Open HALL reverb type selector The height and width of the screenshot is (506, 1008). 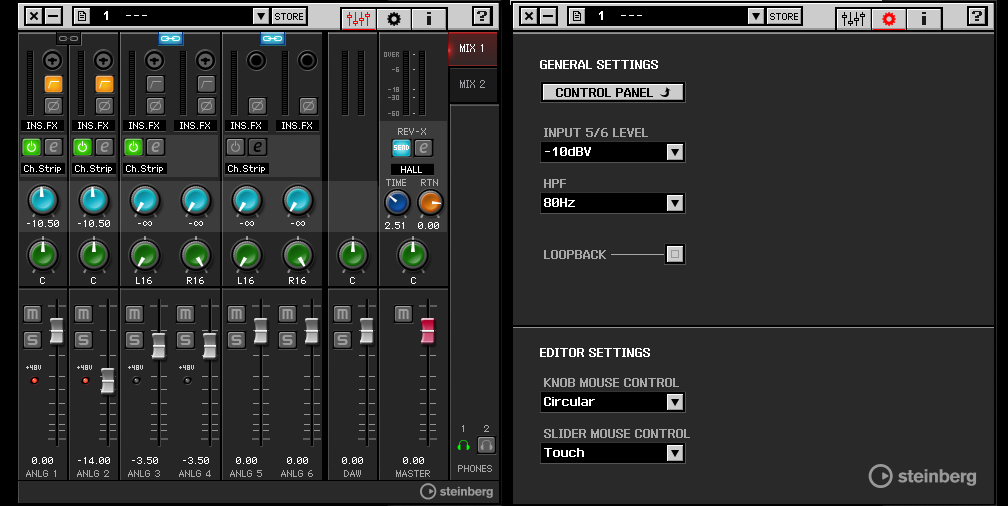coord(411,170)
